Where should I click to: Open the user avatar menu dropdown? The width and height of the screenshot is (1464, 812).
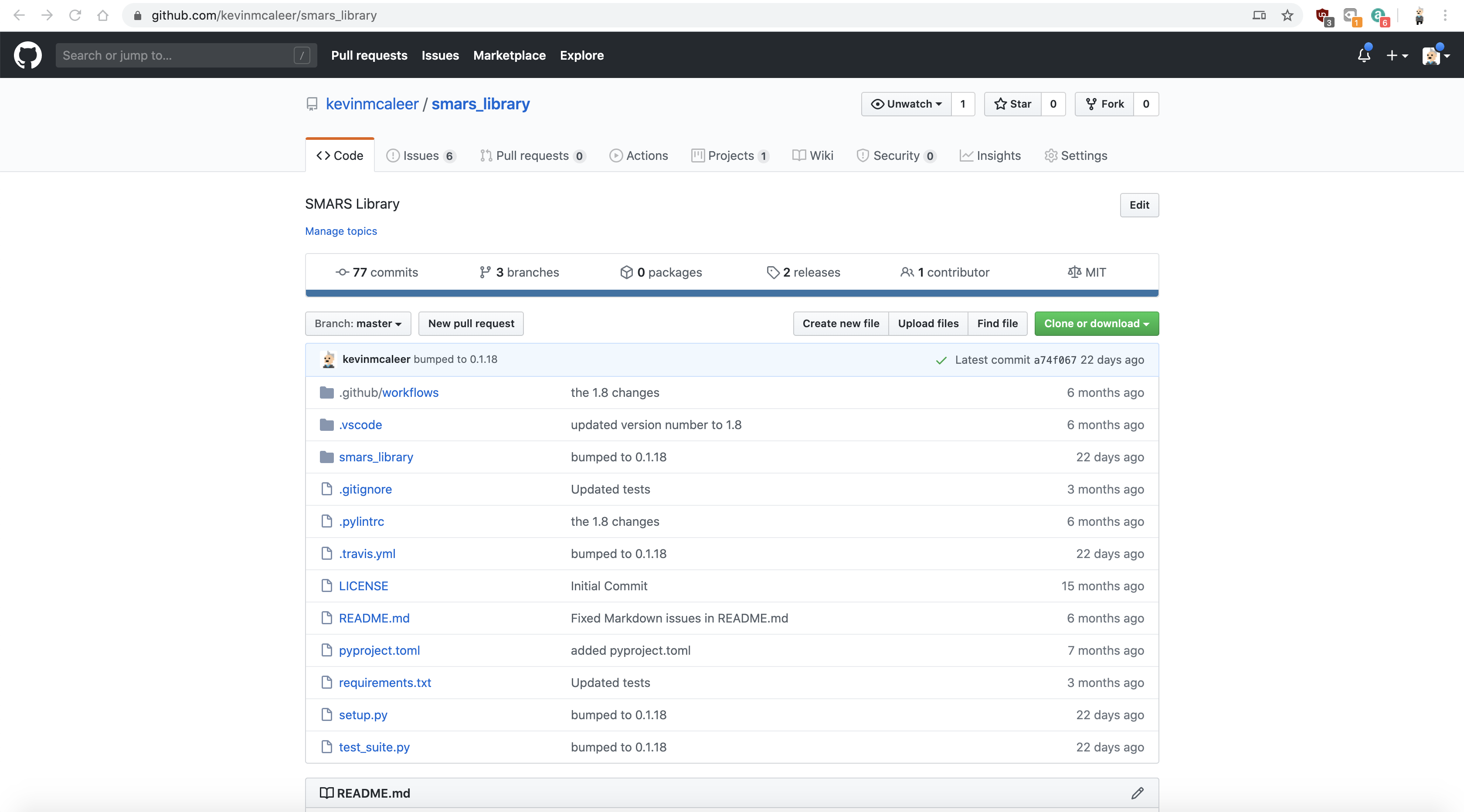click(1436, 55)
